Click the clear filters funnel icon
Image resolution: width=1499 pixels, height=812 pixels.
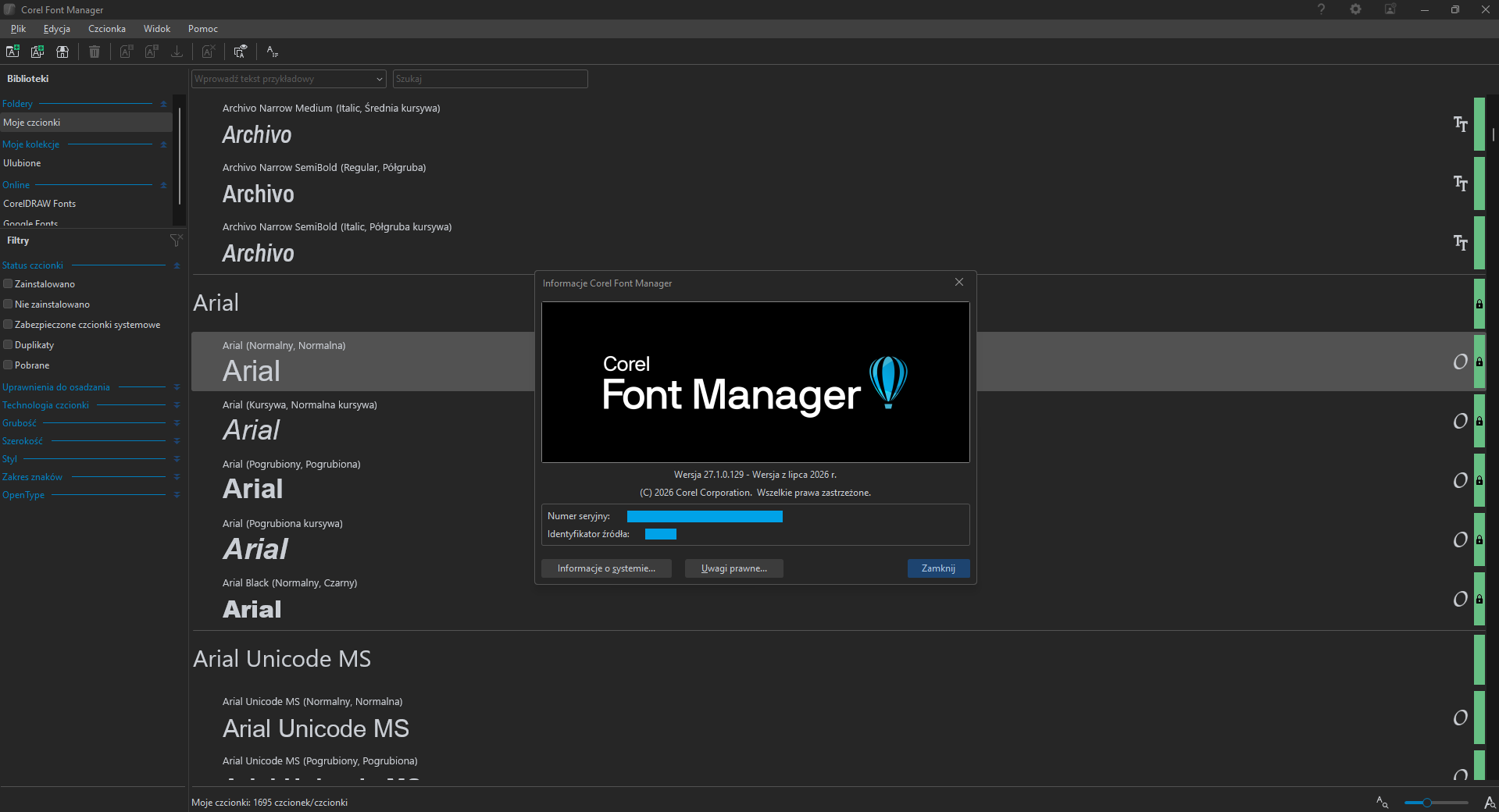(177, 240)
